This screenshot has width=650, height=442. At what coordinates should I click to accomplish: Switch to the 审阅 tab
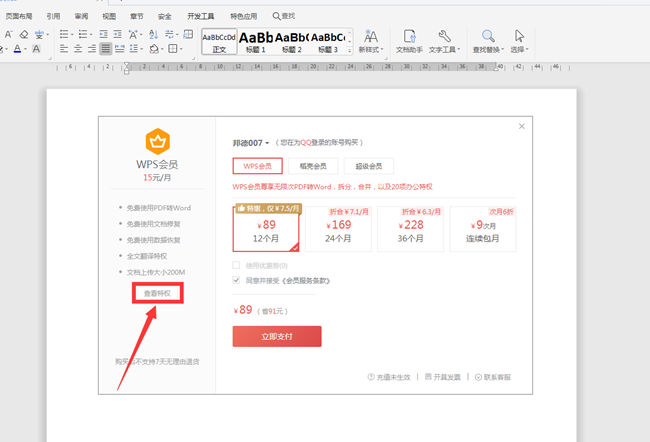(81, 16)
